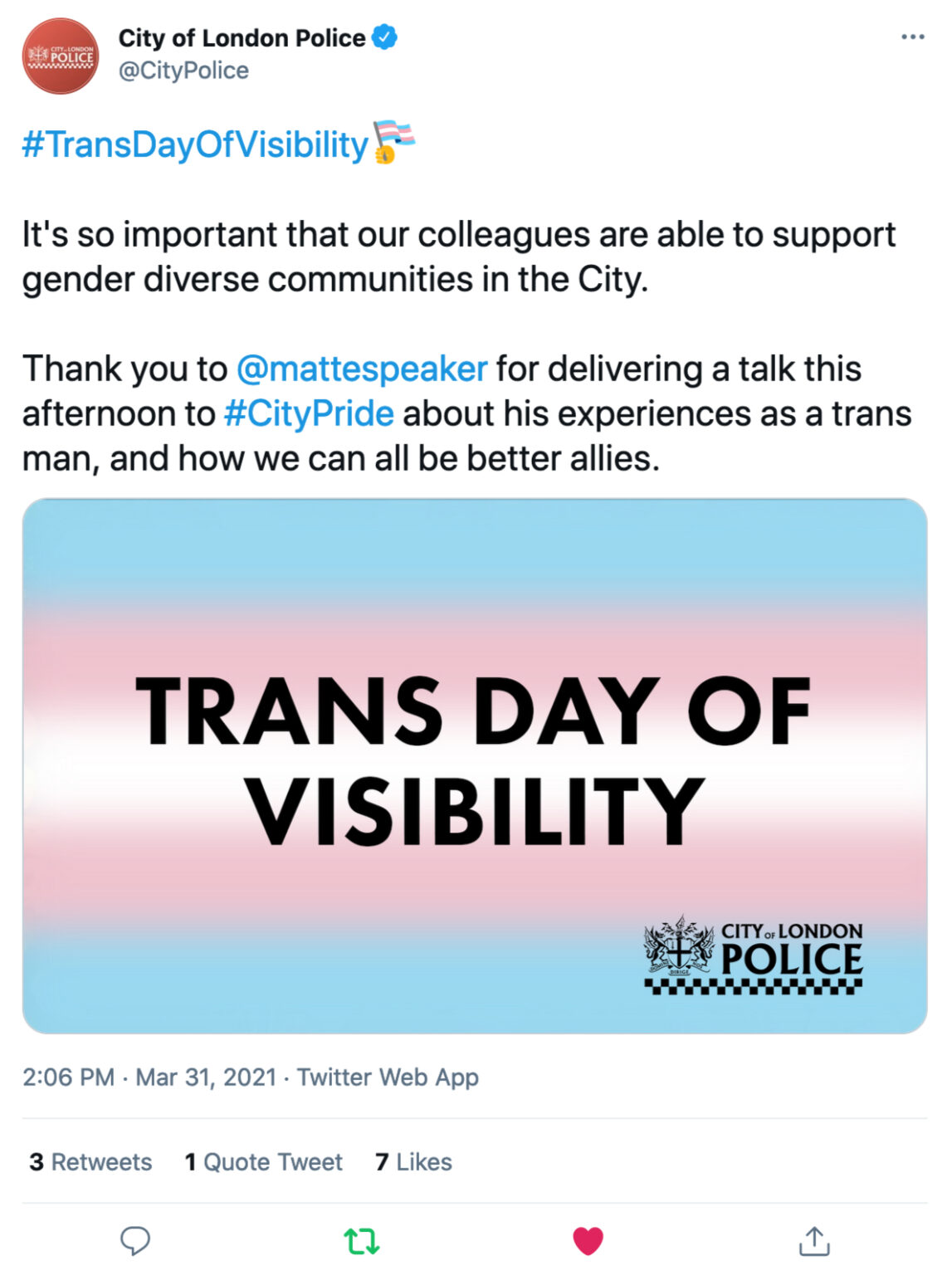The width and height of the screenshot is (952, 1275).
Task: Open the #TransDayOfVisibility hashtag
Action: 195,144
